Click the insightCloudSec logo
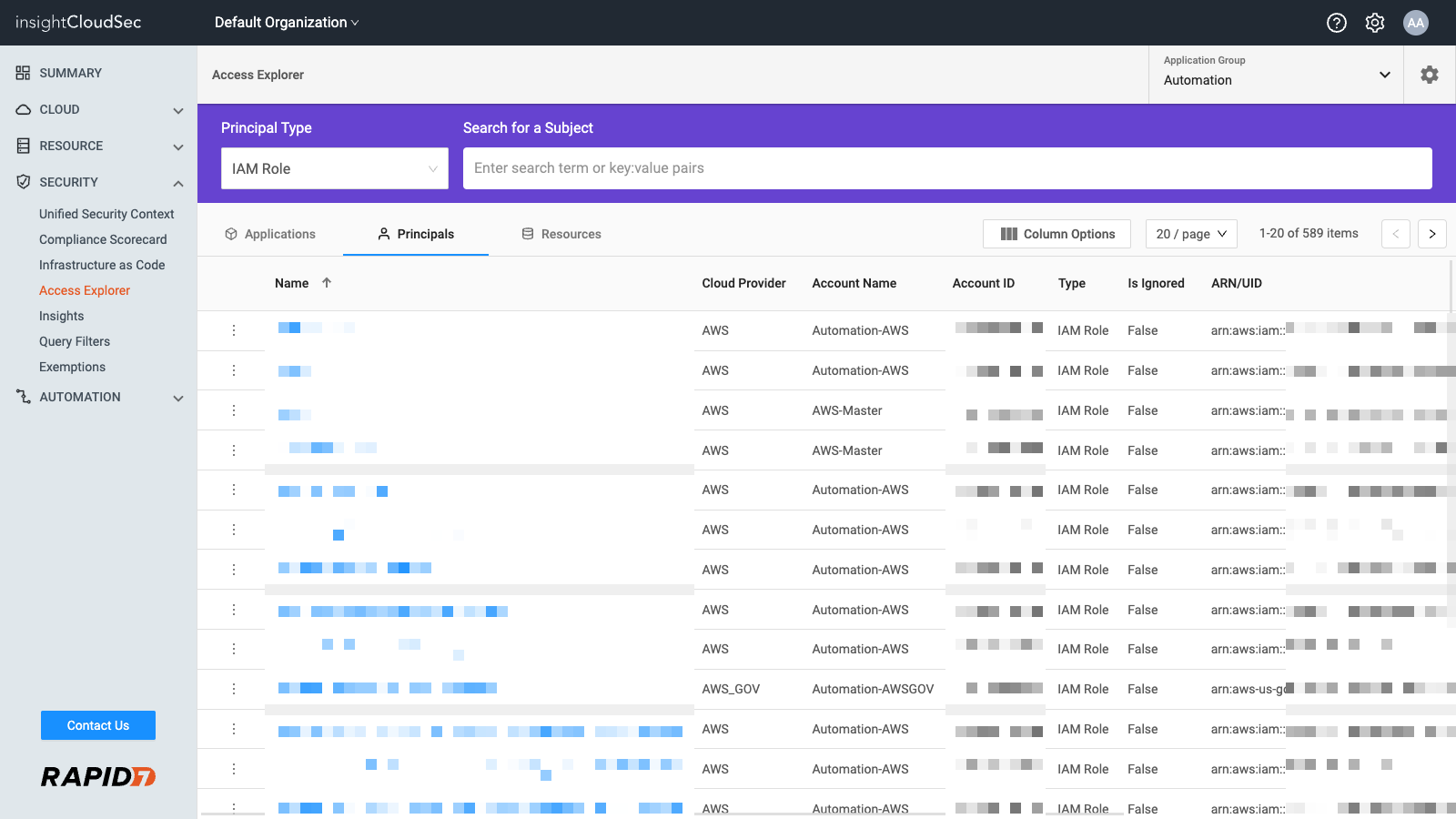Screen dimensions: 1456x819 click(78, 22)
